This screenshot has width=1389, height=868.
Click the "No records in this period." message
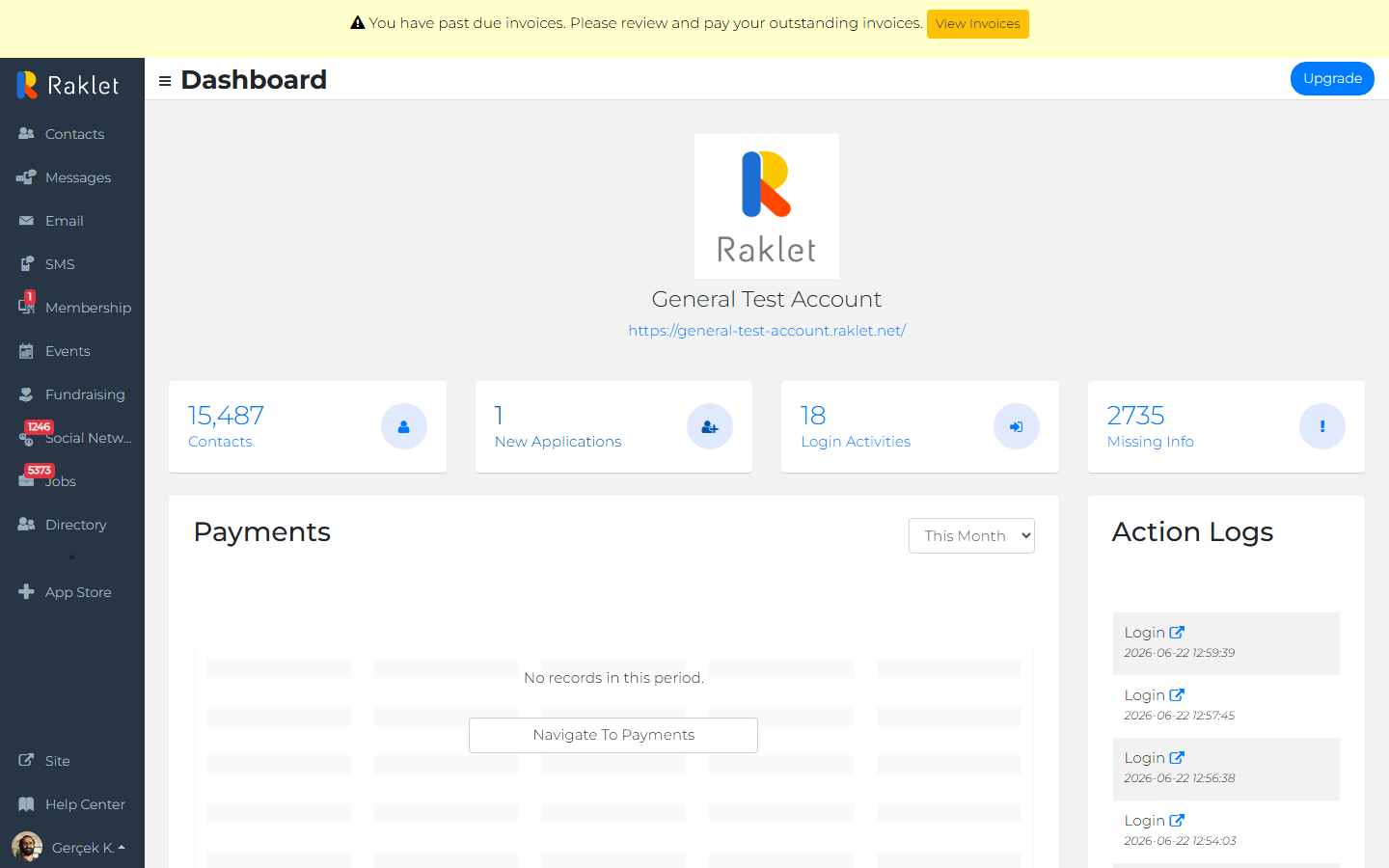(x=613, y=678)
